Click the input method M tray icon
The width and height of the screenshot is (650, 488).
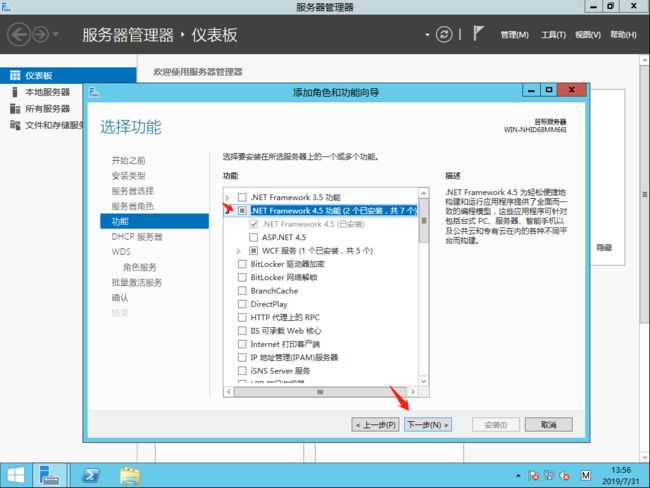[x=585, y=476]
